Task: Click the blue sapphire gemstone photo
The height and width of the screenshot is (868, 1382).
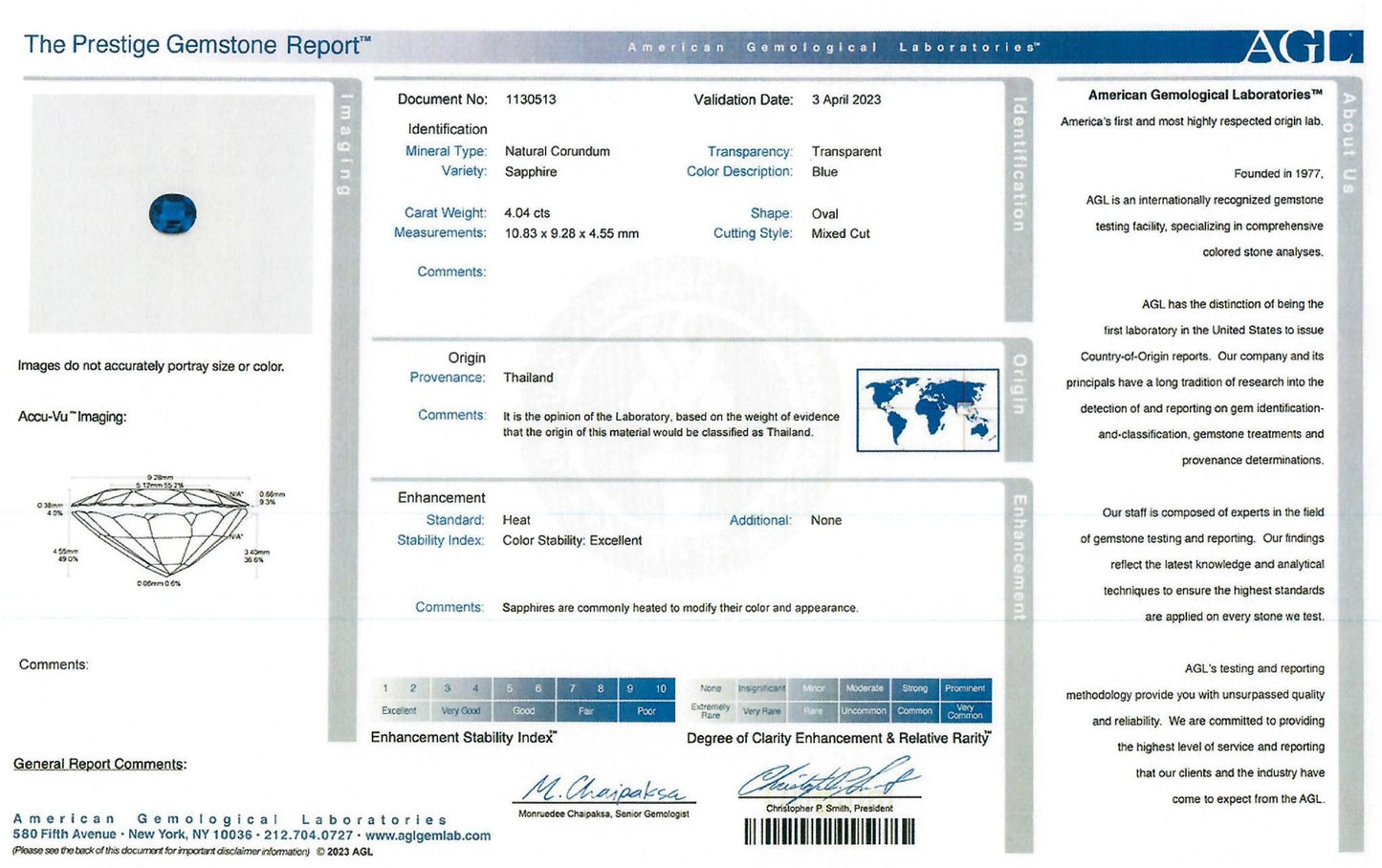Action: coord(173,213)
